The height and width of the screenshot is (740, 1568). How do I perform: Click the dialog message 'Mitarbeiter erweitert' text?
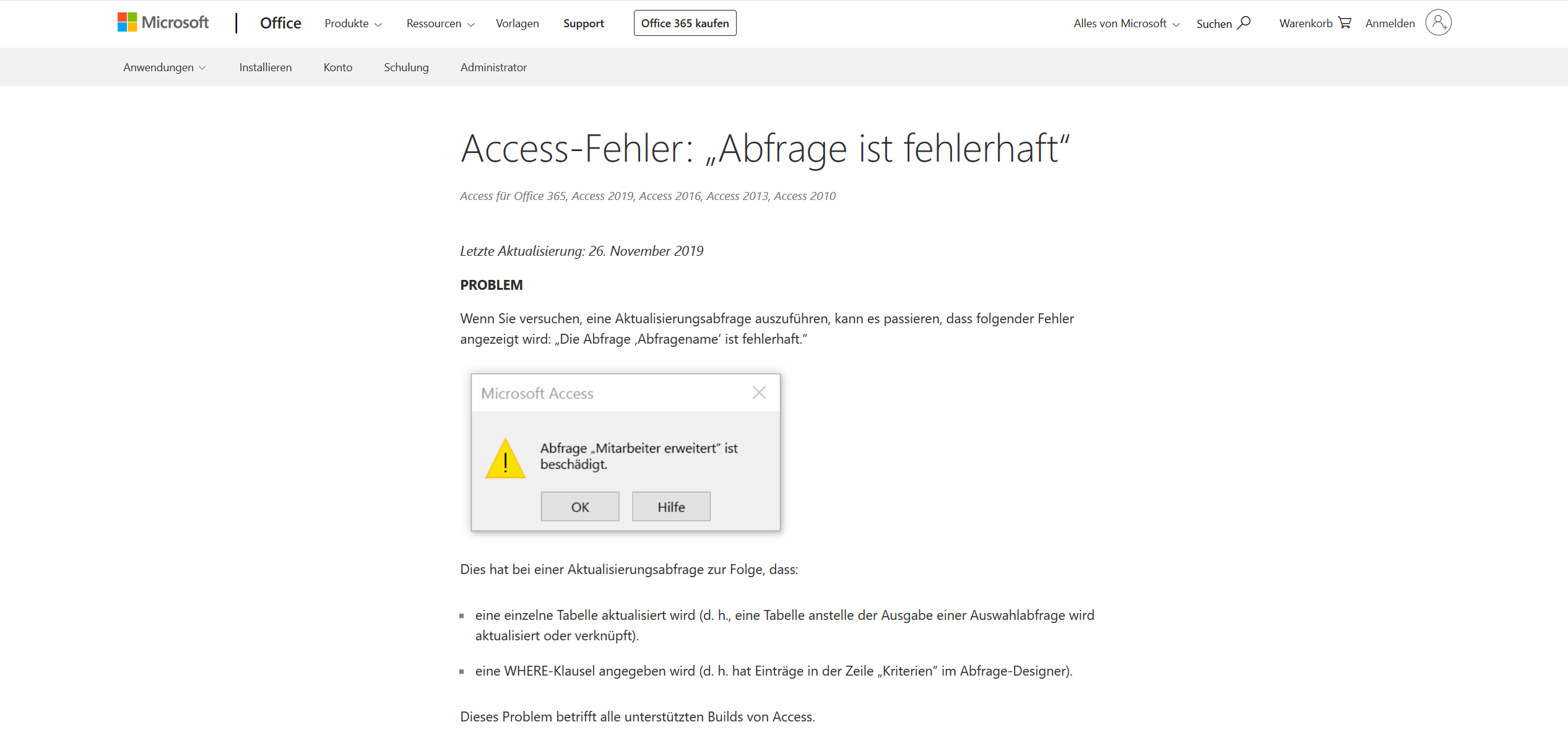[x=639, y=456]
